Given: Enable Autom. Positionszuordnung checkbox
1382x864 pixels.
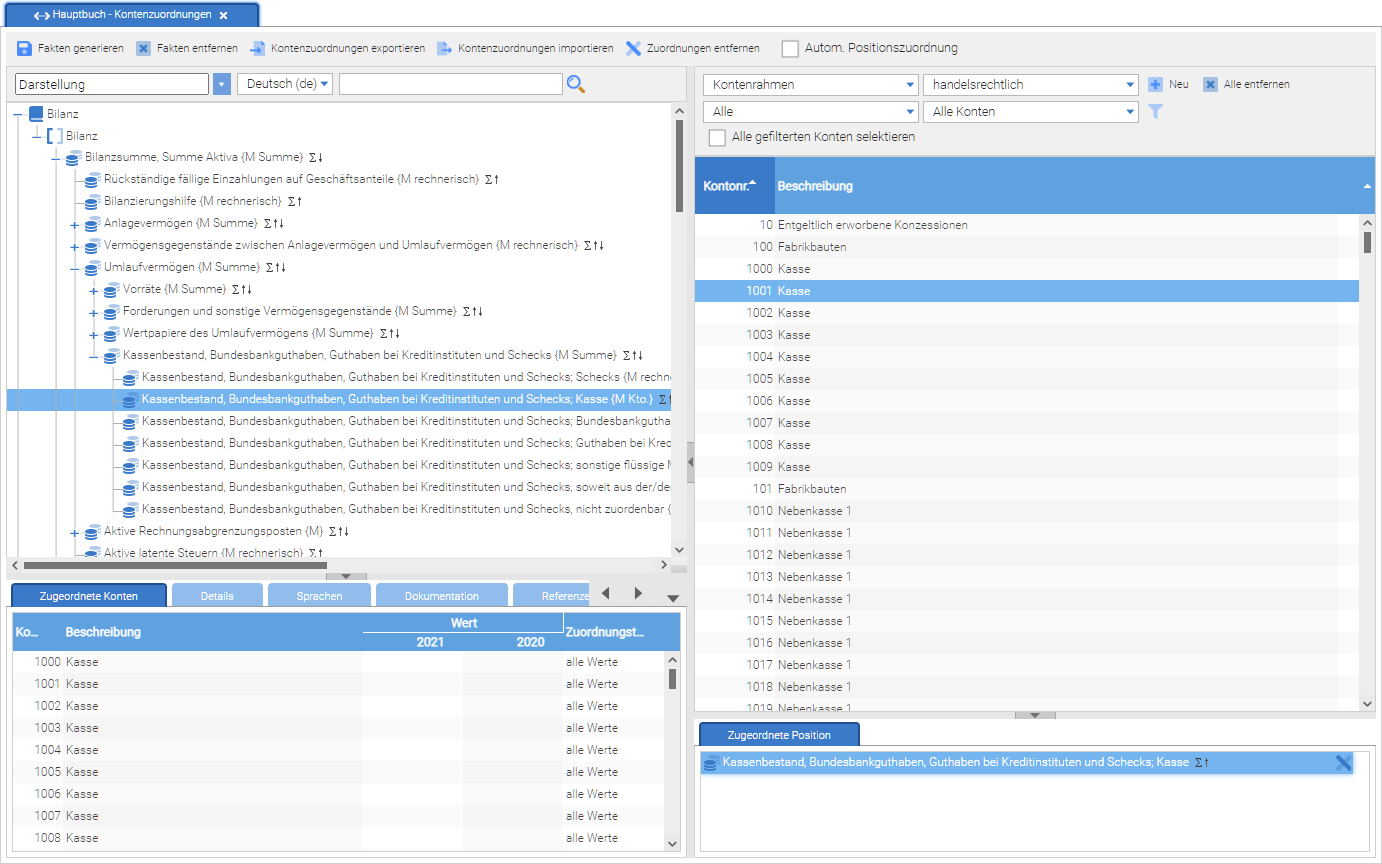Looking at the screenshot, I should (790, 48).
